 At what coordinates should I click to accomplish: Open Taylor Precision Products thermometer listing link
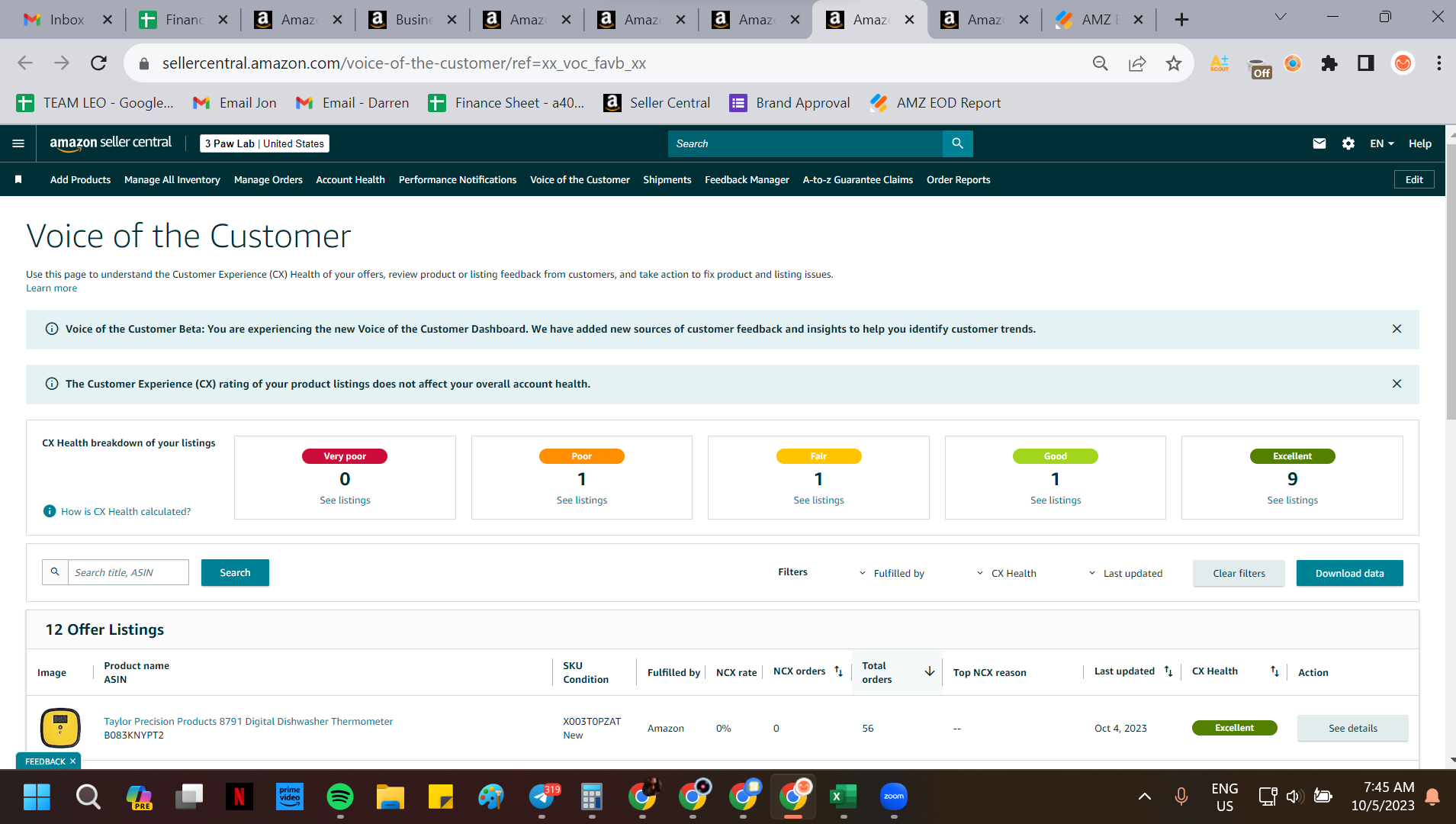(x=248, y=721)
